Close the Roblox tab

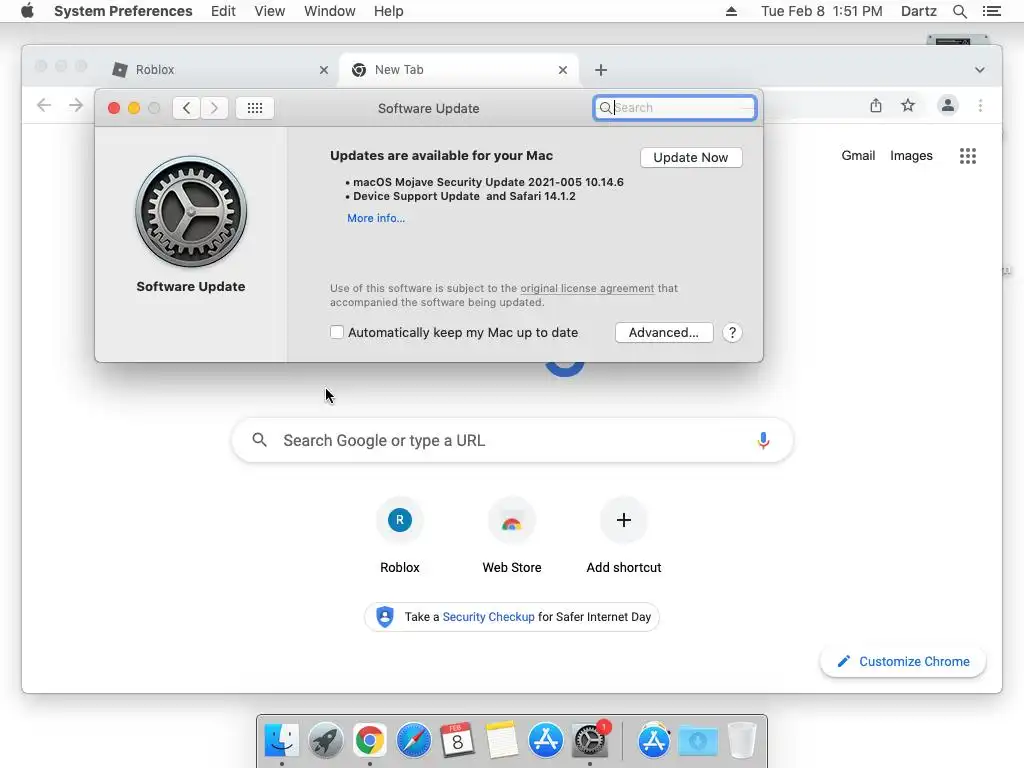pos(323,70)
